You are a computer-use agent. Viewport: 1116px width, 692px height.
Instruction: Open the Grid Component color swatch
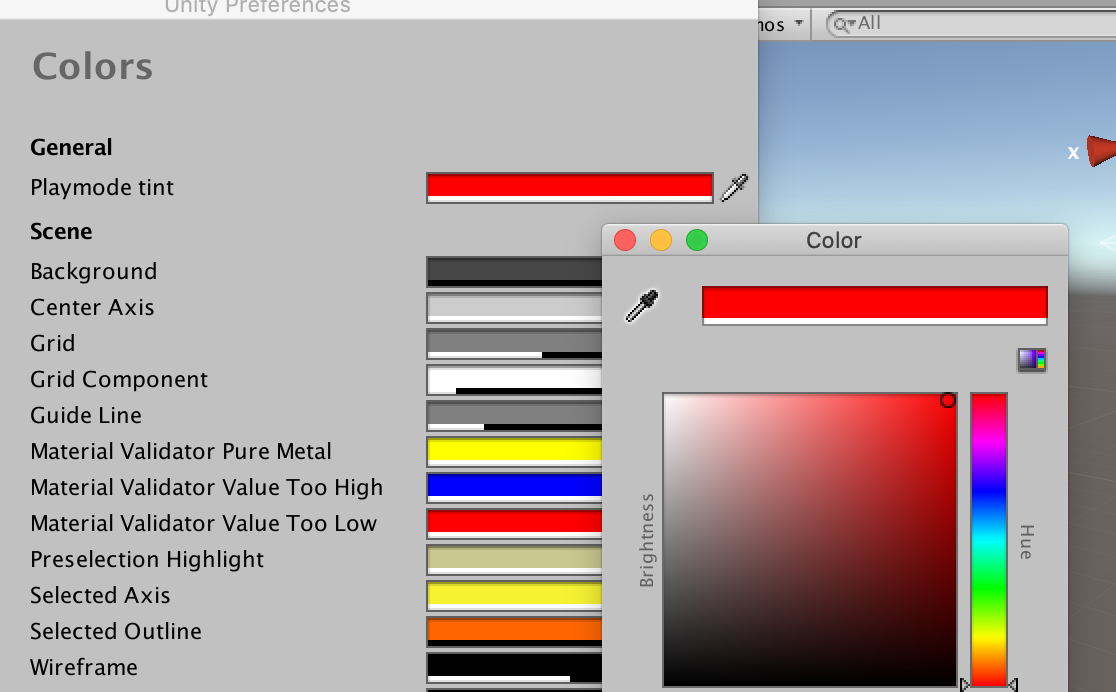514,379
